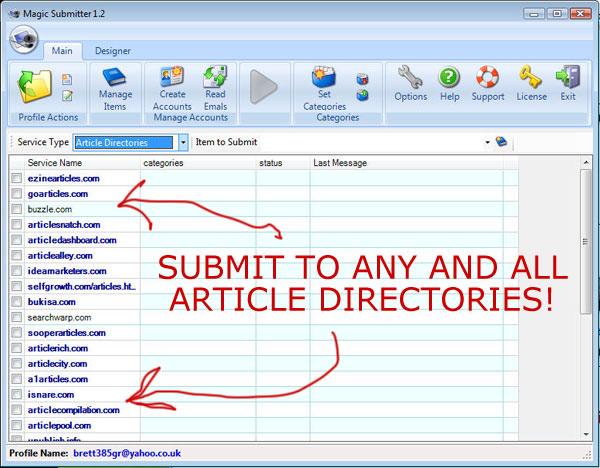Check the isnare.com checkbox
This screenshot has width=600, height=468.
coord(16,395)
